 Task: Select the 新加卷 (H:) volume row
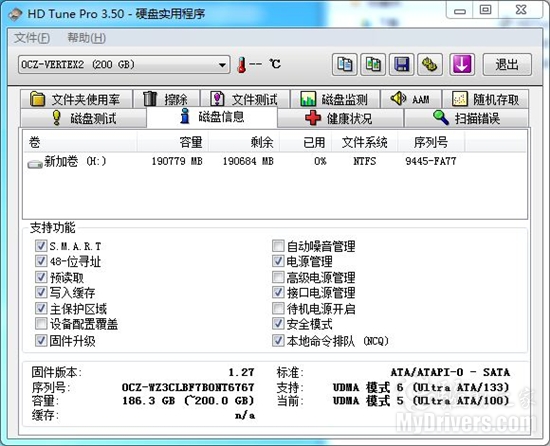click(x=275, y=161)
